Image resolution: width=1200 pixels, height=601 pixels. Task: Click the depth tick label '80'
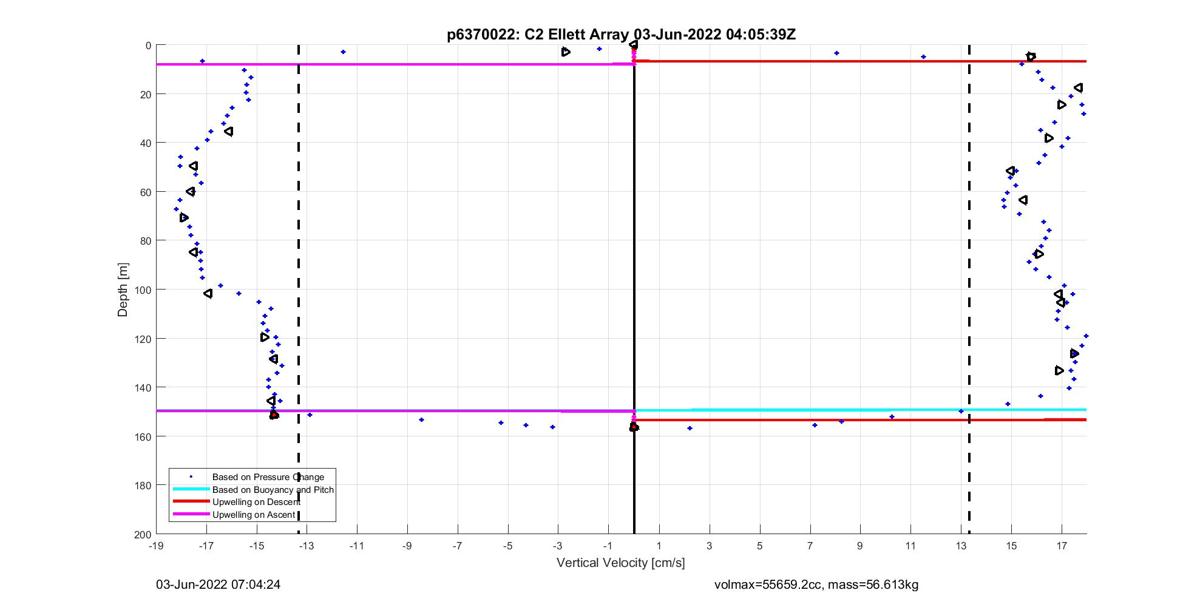pyautogui.click(x=145, y=241)
